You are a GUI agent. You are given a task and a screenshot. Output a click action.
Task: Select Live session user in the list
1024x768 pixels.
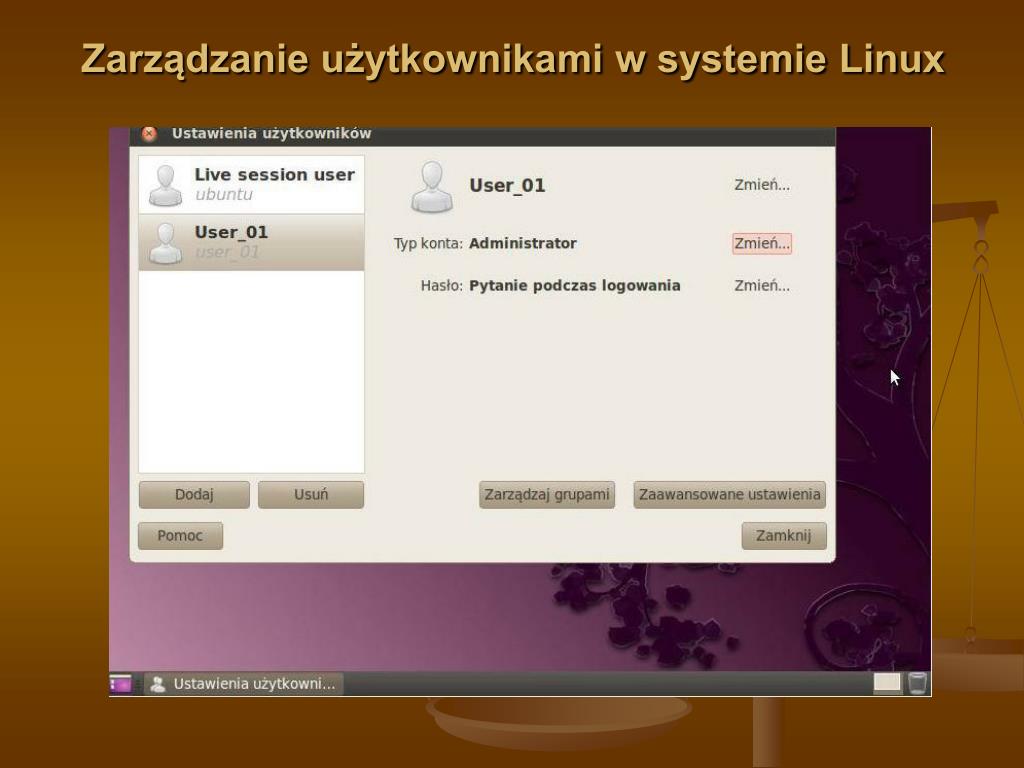(x=251, y=184)
